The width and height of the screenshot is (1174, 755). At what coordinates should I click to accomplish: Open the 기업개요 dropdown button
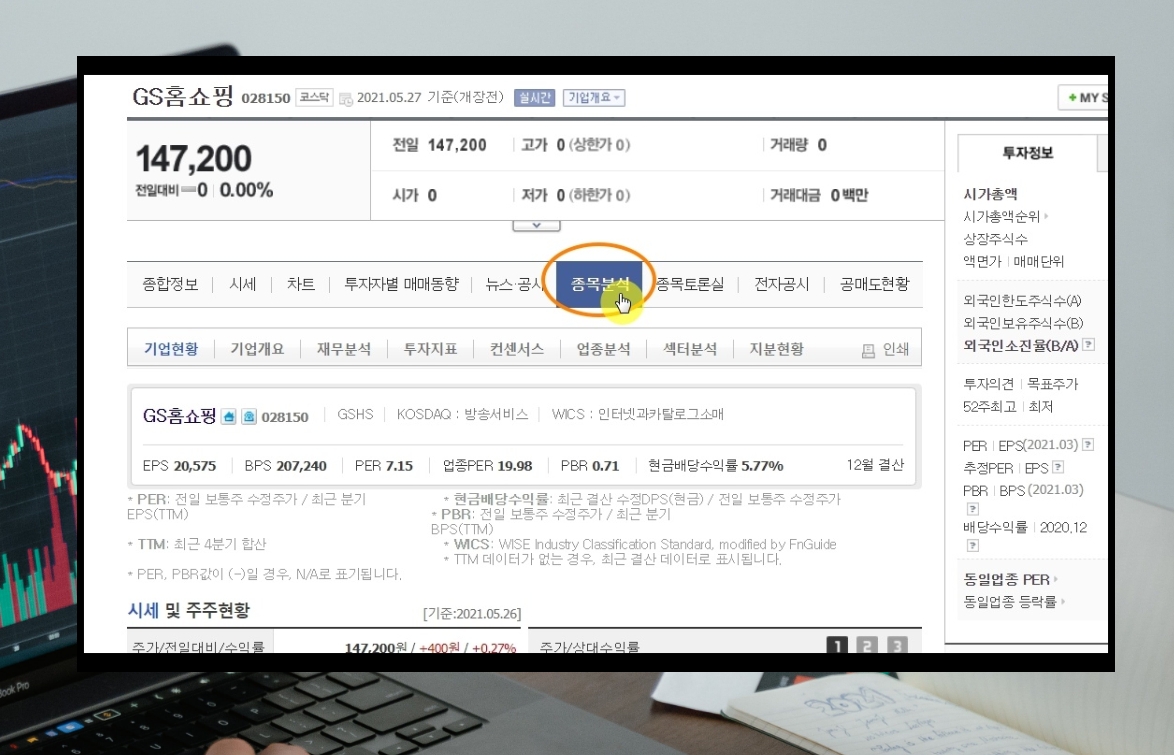594,97
